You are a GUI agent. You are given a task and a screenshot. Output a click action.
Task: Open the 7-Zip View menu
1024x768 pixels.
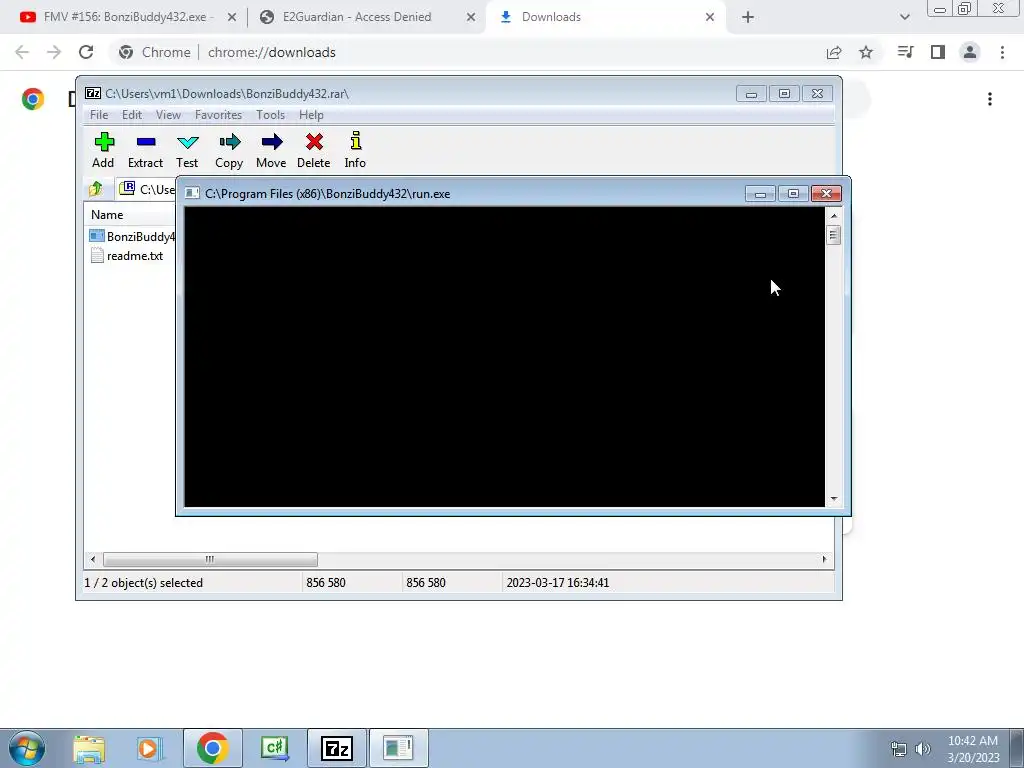168,115
